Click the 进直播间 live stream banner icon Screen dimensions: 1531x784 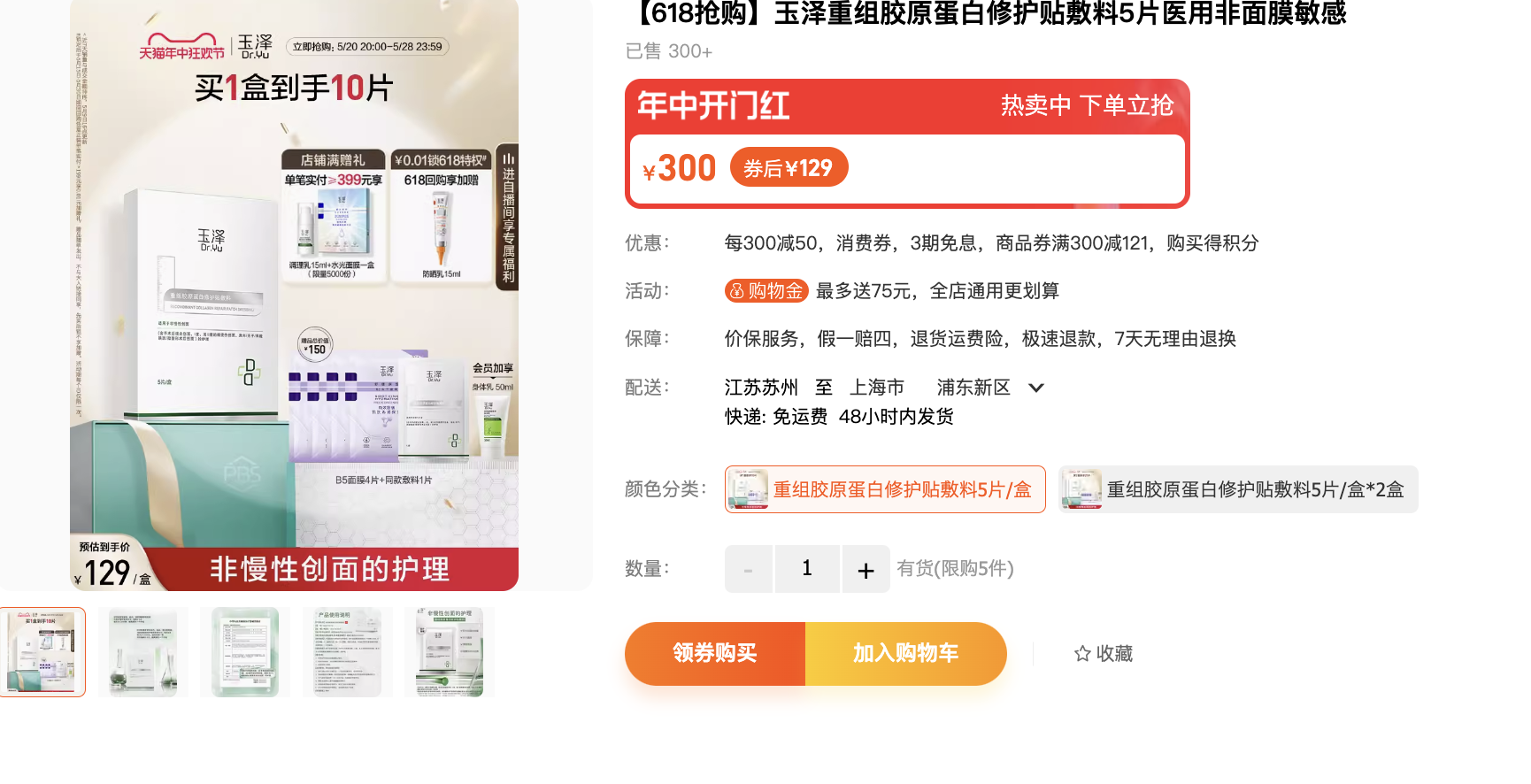click(508, 217)
